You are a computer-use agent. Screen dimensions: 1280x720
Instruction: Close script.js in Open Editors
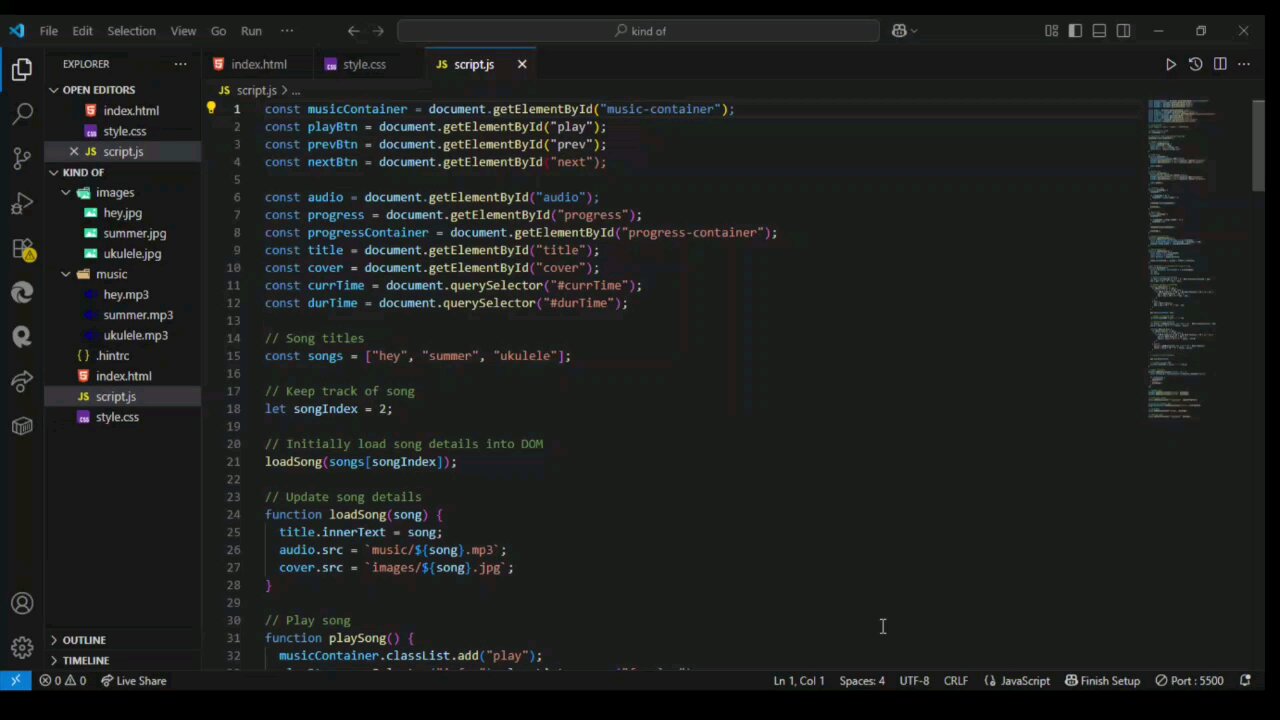[x=74, y=152]
